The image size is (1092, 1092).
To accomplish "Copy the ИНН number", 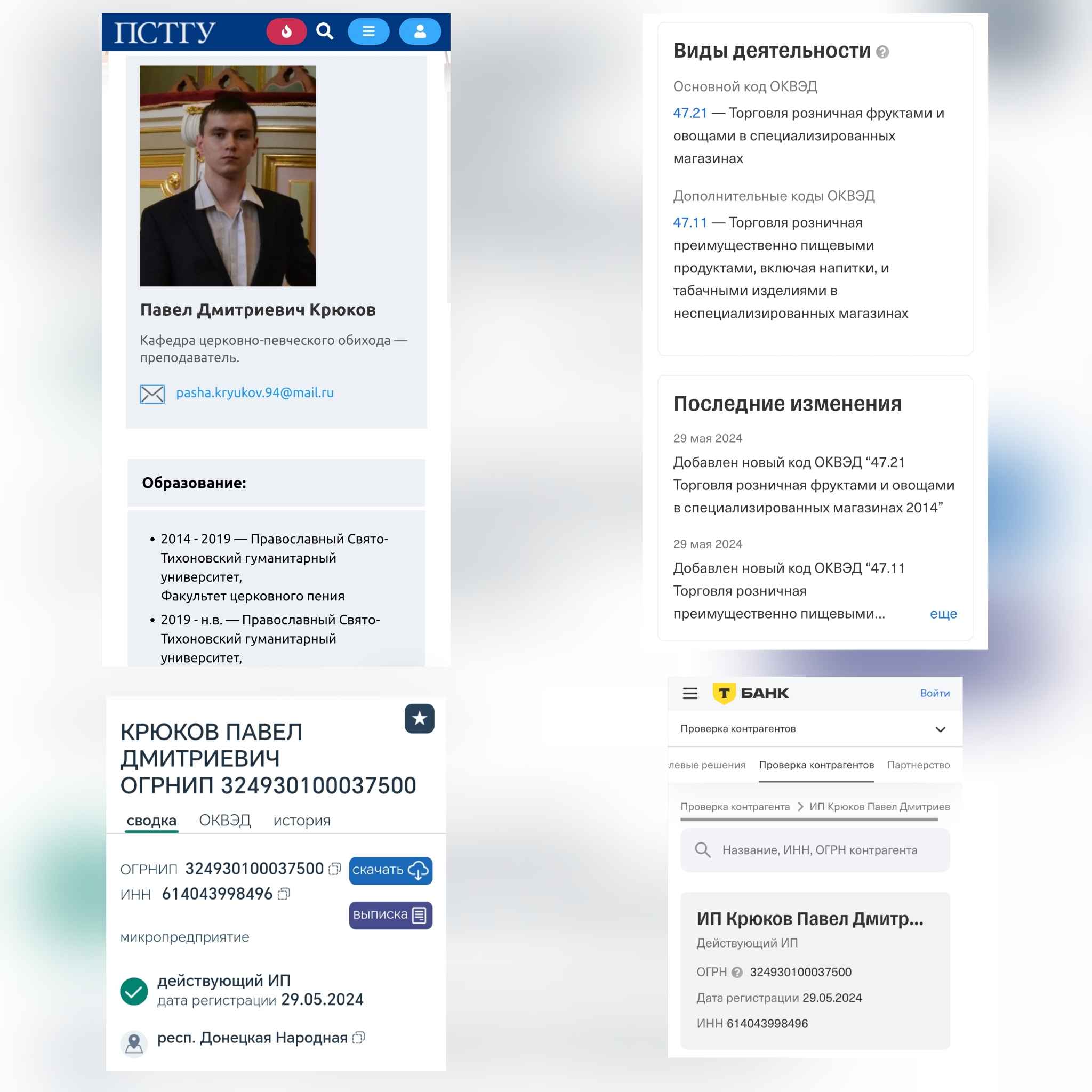I will (284, 894).
